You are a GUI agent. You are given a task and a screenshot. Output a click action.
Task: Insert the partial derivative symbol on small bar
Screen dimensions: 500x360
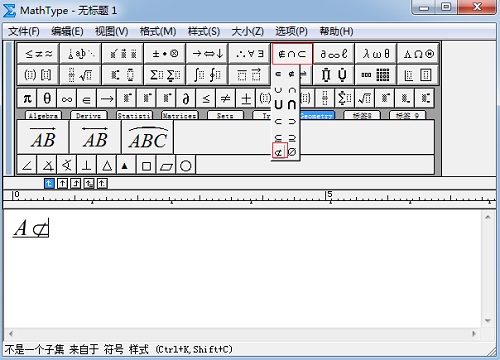[186, 98]
